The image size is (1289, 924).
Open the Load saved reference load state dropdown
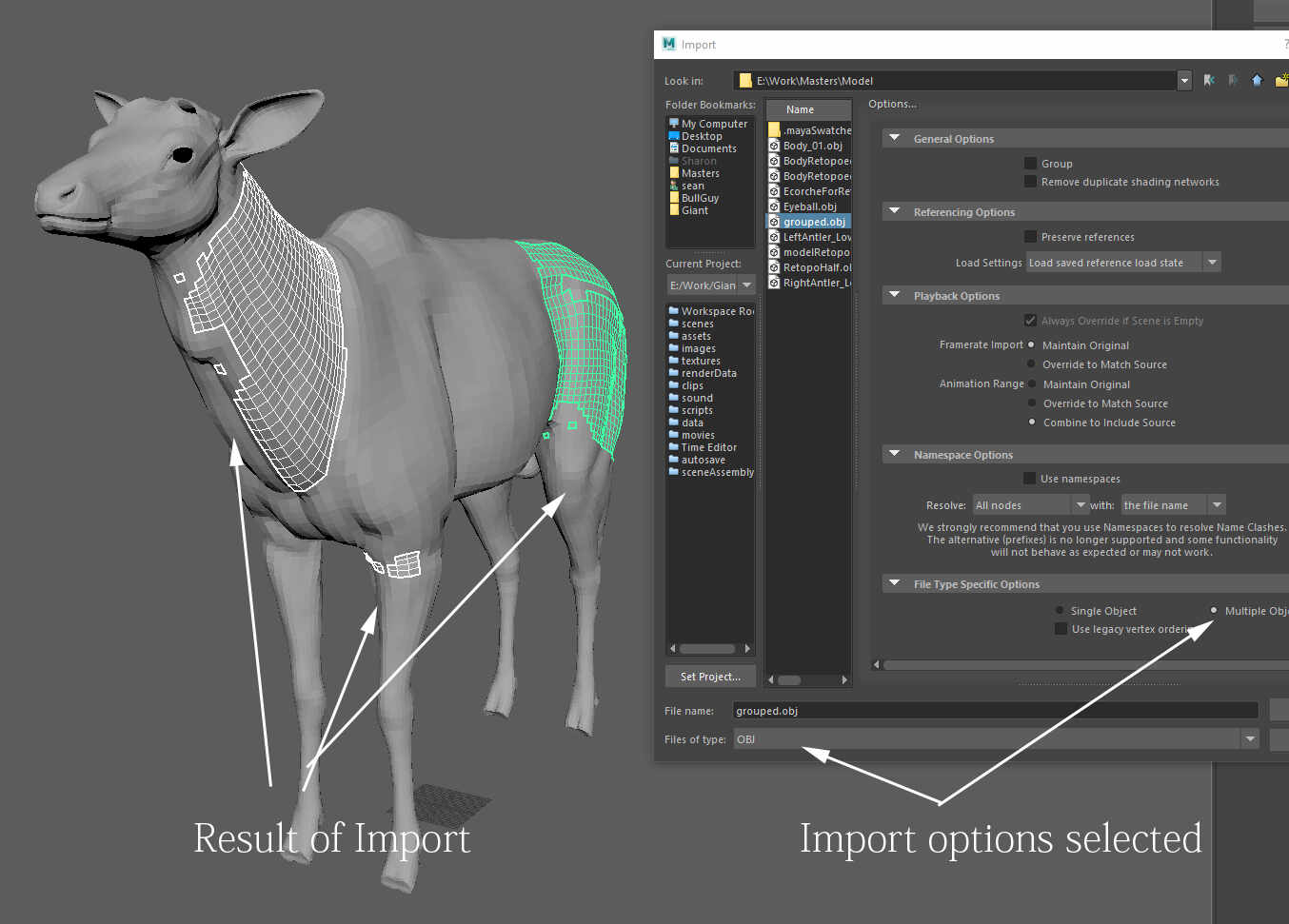[x=1212, y=262]
